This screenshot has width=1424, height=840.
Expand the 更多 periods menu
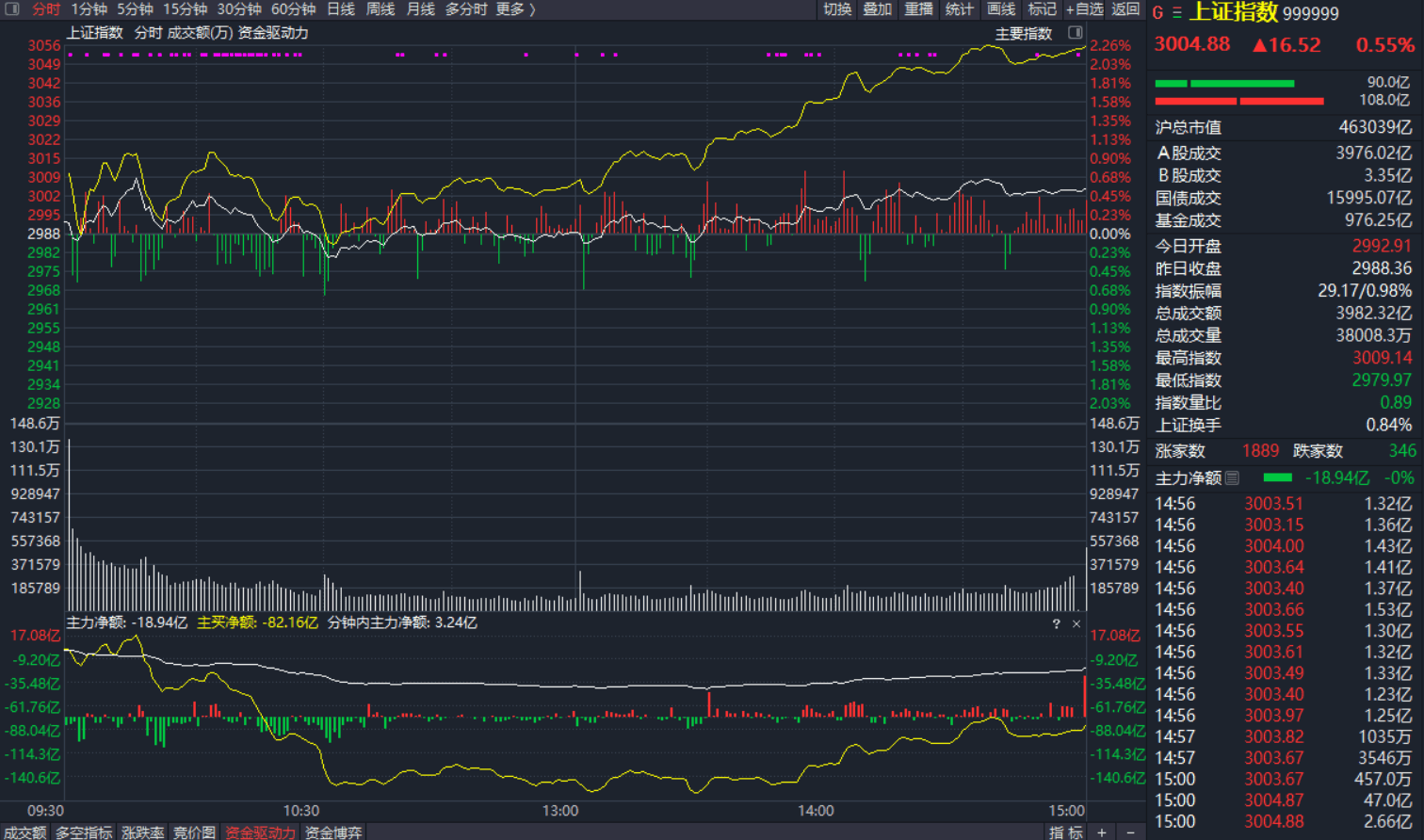point(515,9)
